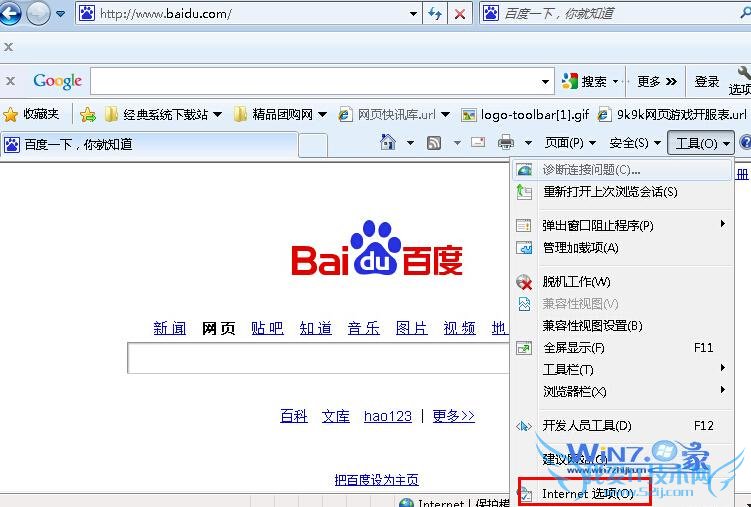Open 浏览器栏(X) submenu
This screenshot has width=751, height=507.
point(622,392)
